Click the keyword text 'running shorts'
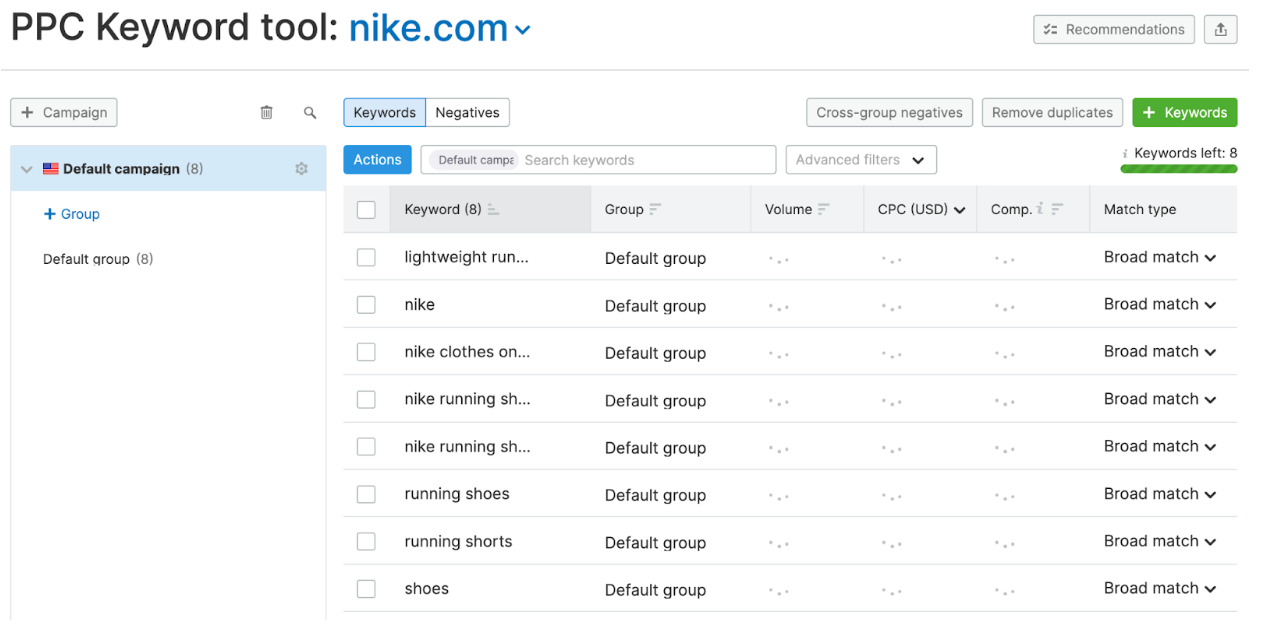The width and height of the screenshot is (1274, 642). pyautogui.click(x=458, y=542)
